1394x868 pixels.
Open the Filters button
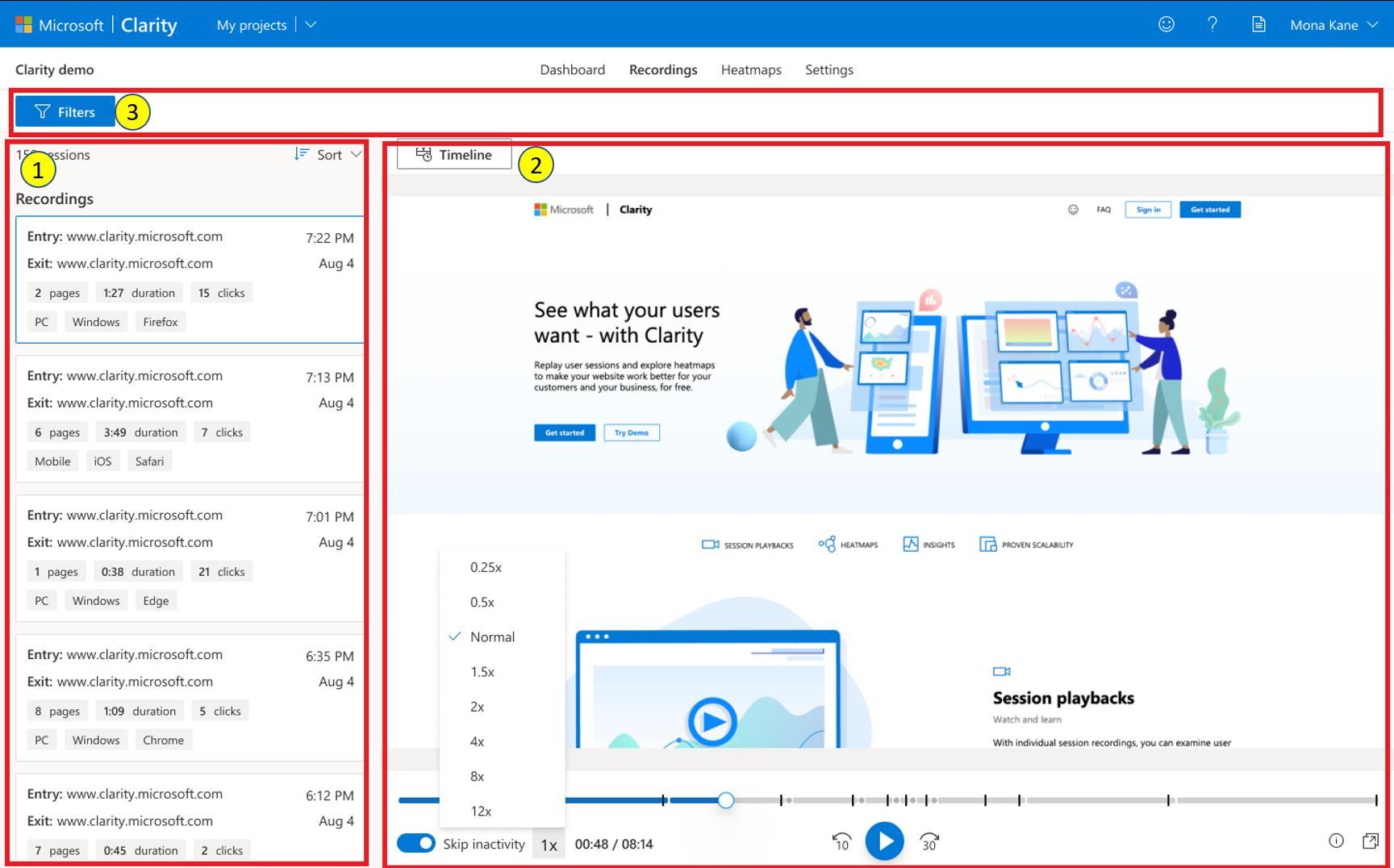(x=65, y=111)
